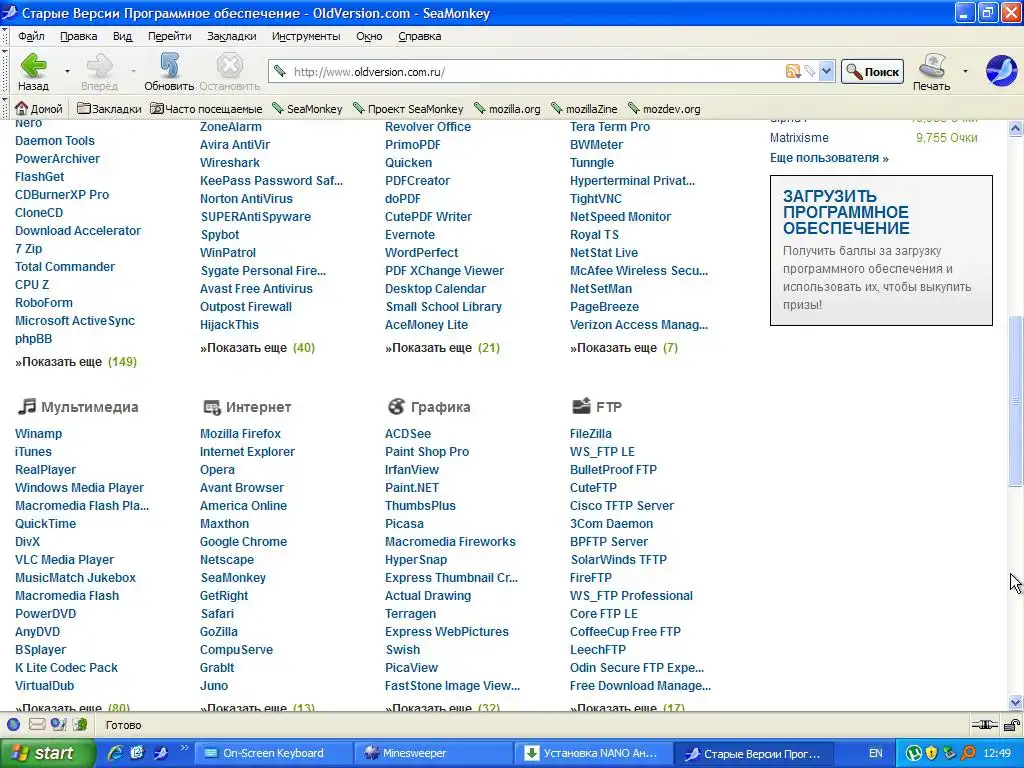The image size is (1024, 768).
Task: Open the Печать options dropdown arrow
Action: tap(965, 71)
